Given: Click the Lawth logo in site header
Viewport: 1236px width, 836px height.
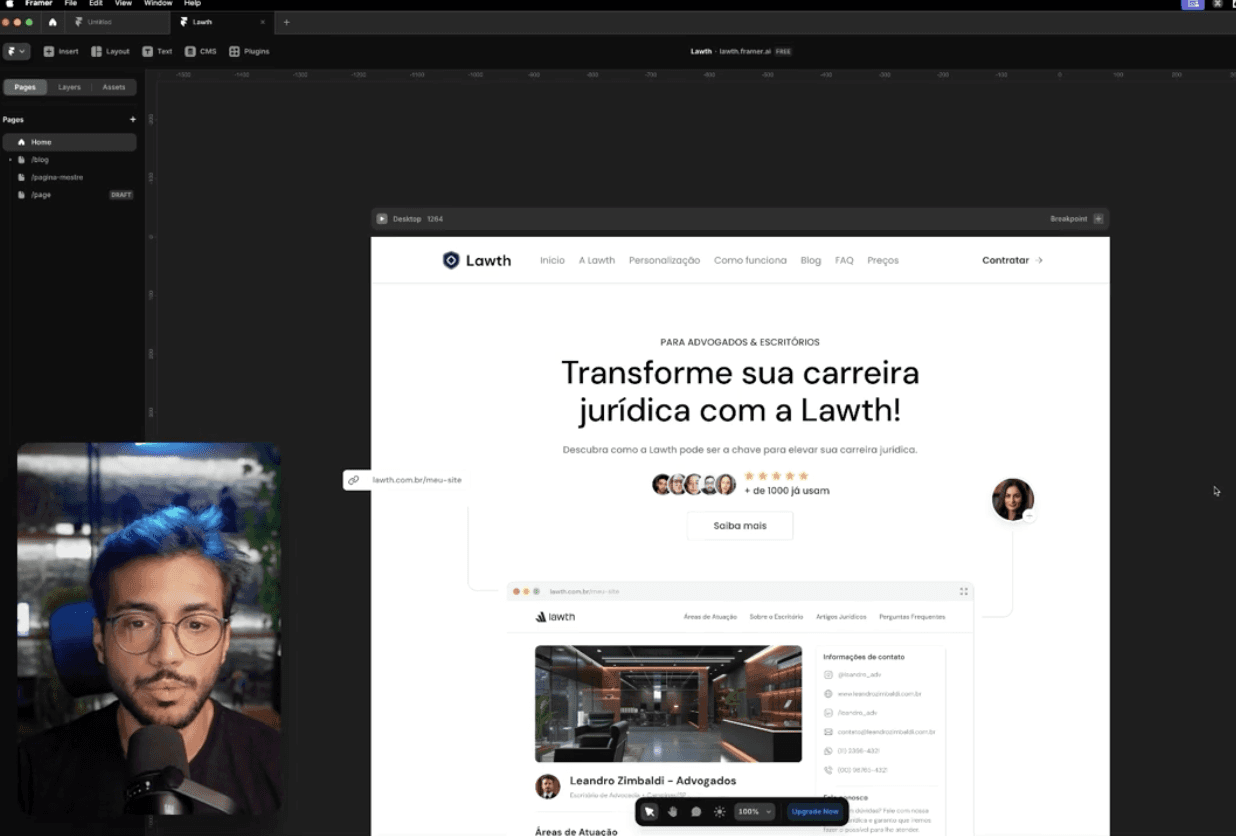Looking at the screenshot, I should pos(476,260).
